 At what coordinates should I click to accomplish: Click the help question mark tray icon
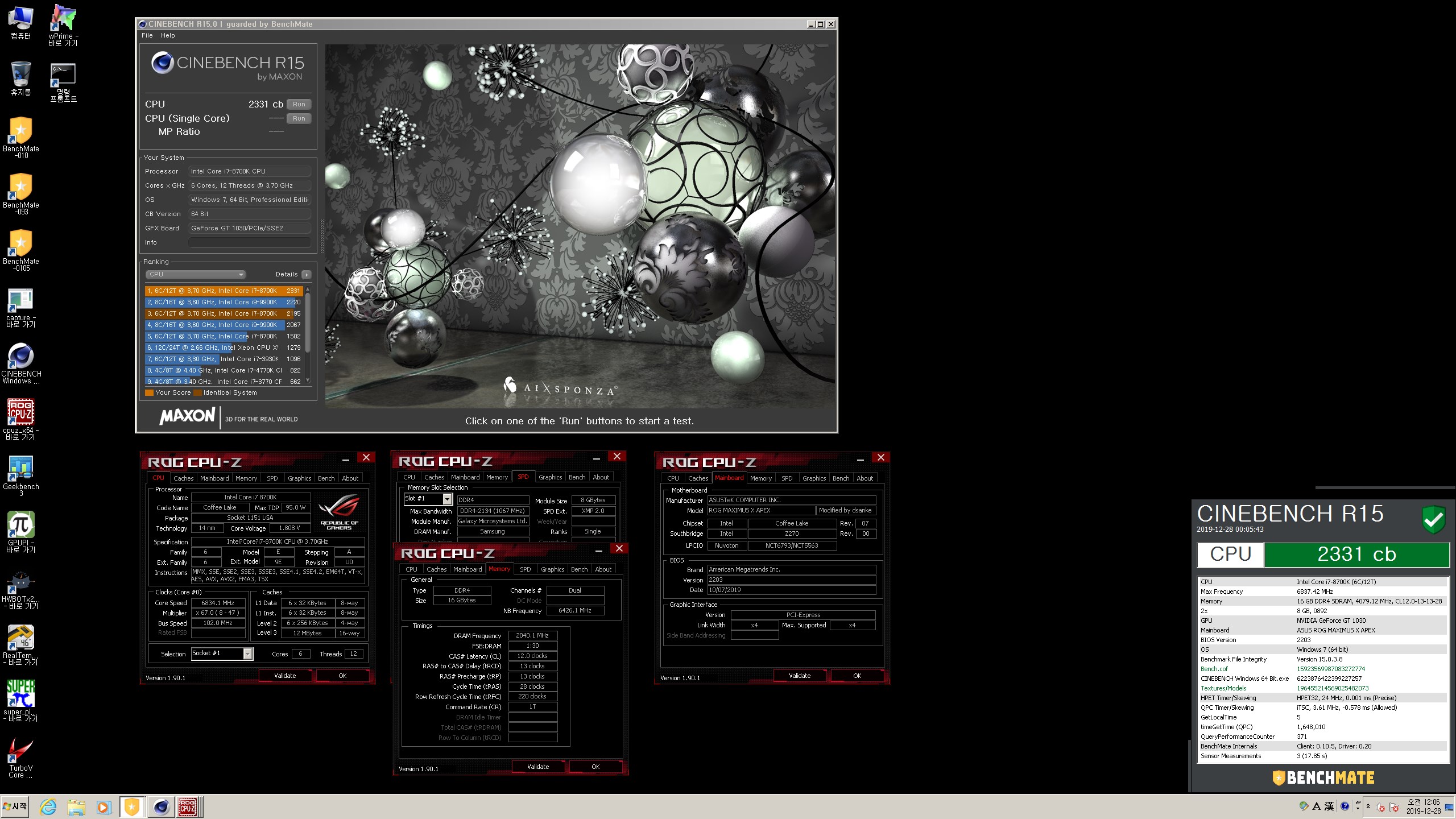pos(1345,806)
